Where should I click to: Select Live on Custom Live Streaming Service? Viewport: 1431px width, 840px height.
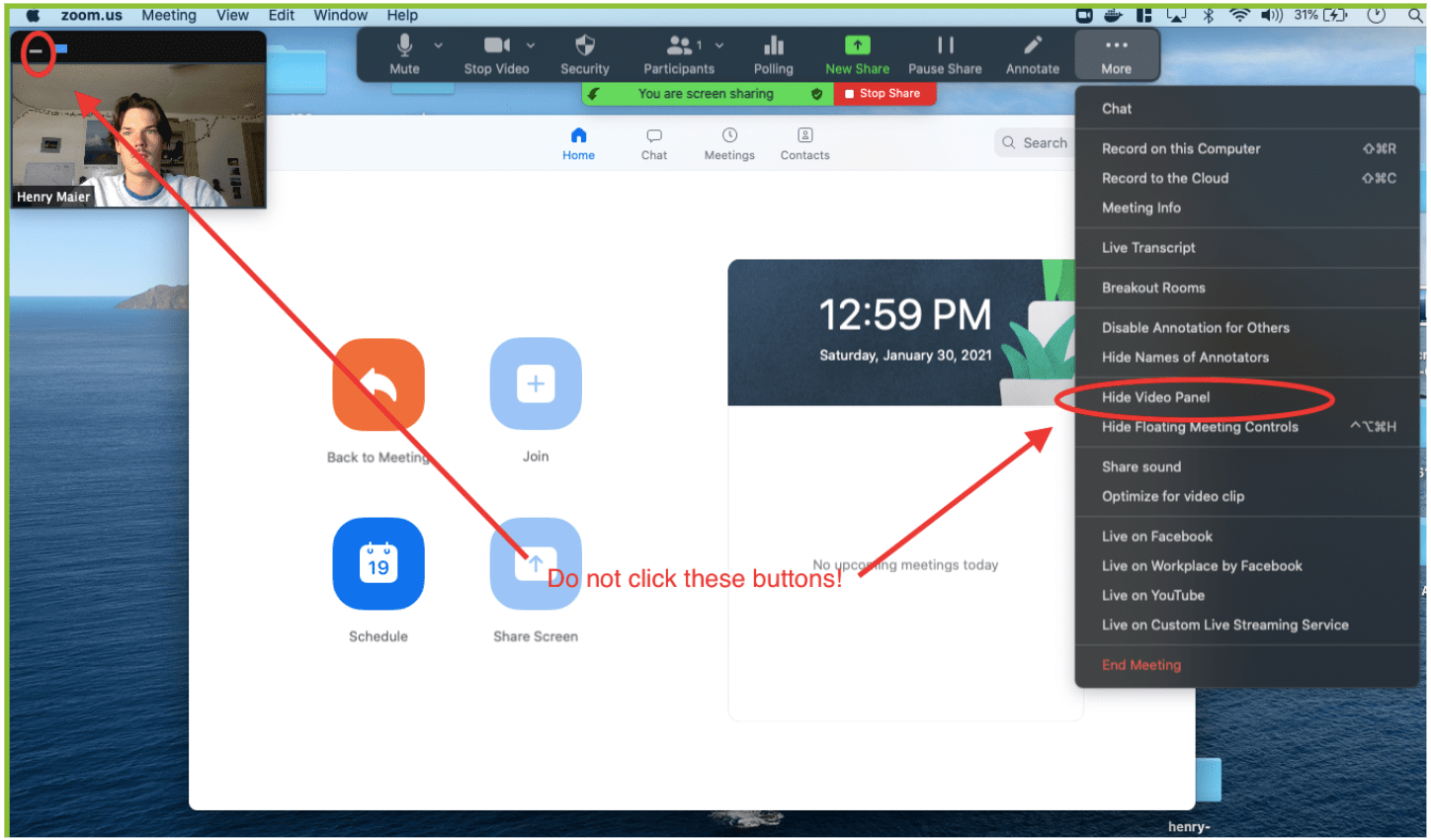click(x=1247, y=626)
